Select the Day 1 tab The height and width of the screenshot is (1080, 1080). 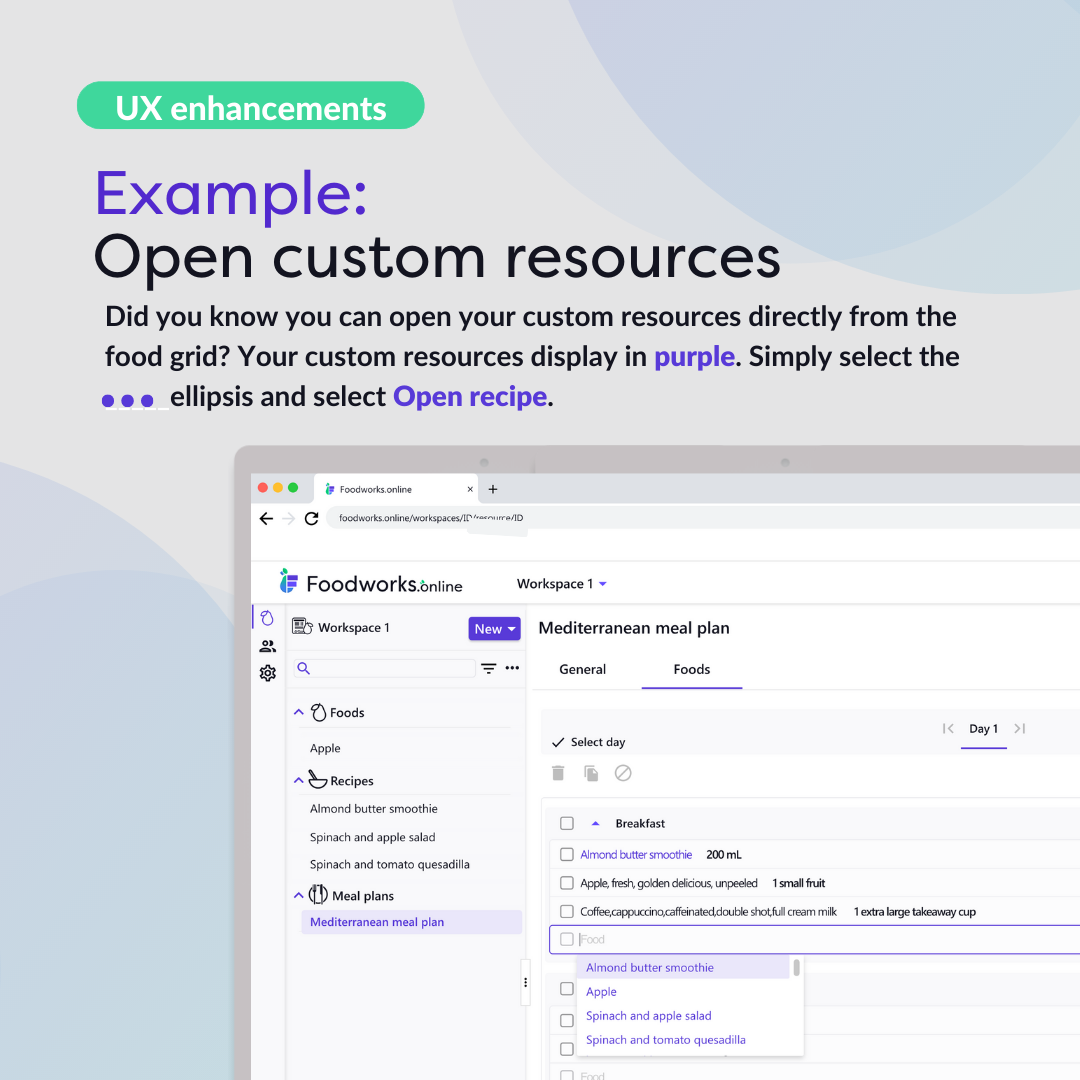tap(984, 729)
